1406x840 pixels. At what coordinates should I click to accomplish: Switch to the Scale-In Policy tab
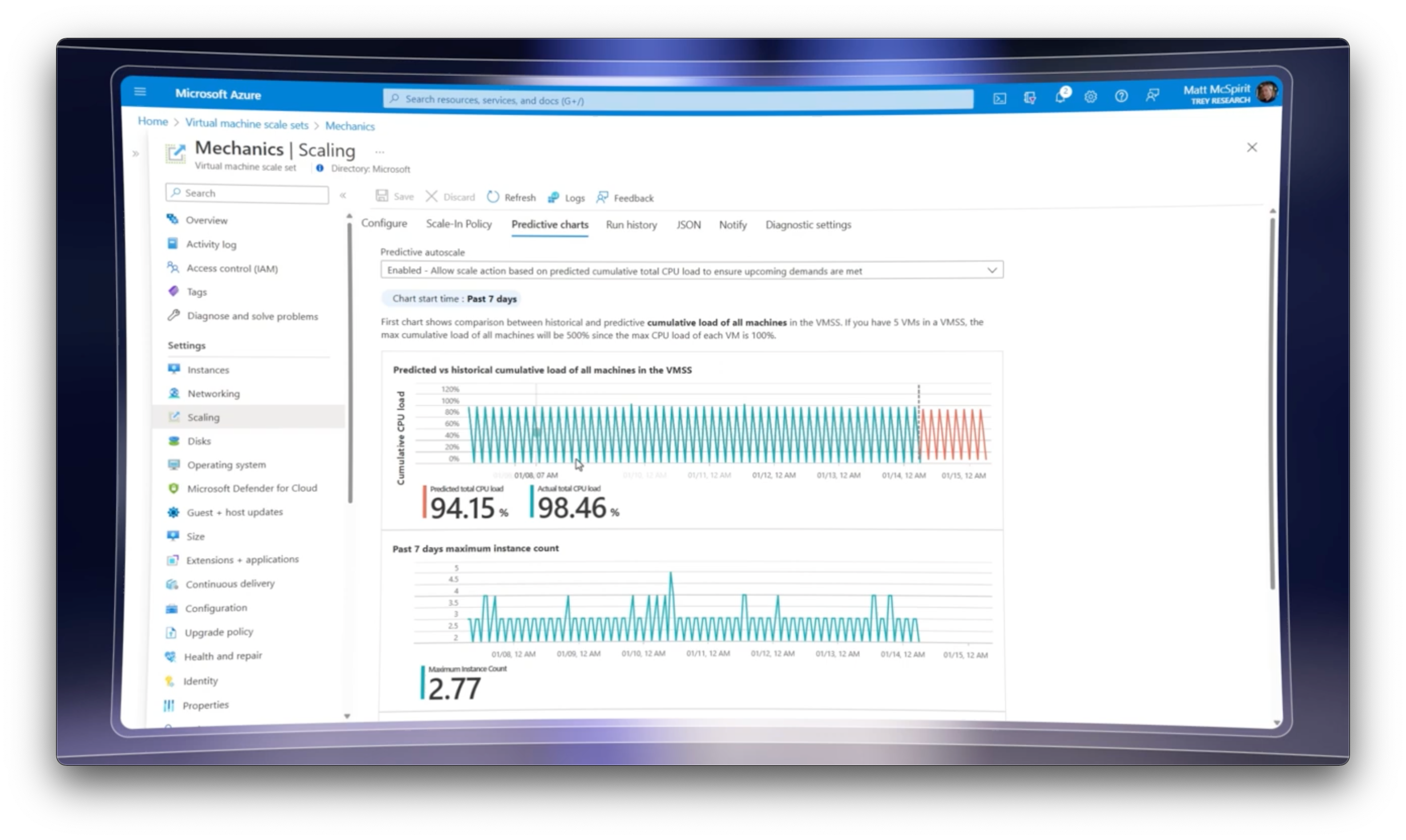pos(459,224)
